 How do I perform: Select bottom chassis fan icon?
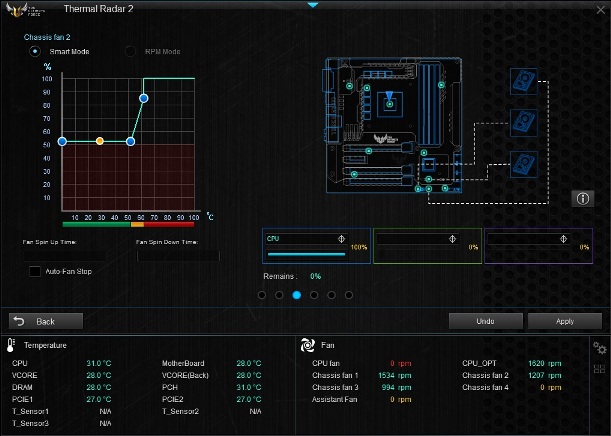(524, 164)
